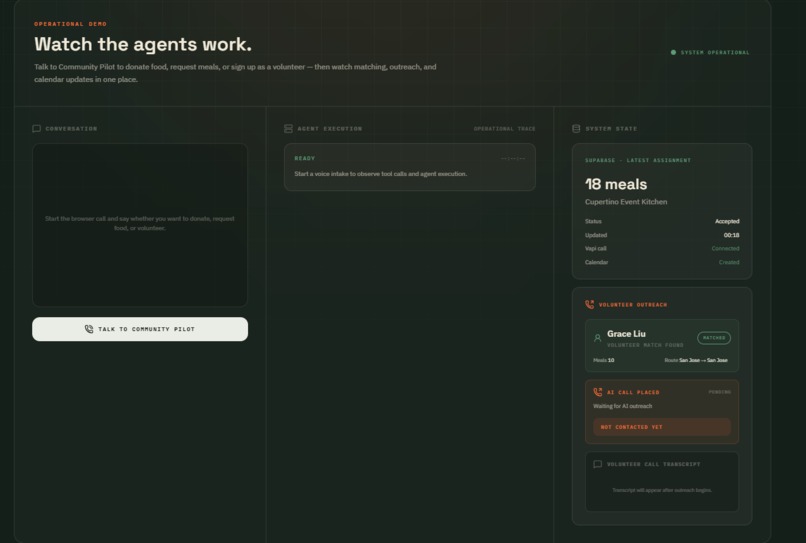Click the Vapi call Connected value
The height and width of the screenshot is (543, 806).
(725, 248)
